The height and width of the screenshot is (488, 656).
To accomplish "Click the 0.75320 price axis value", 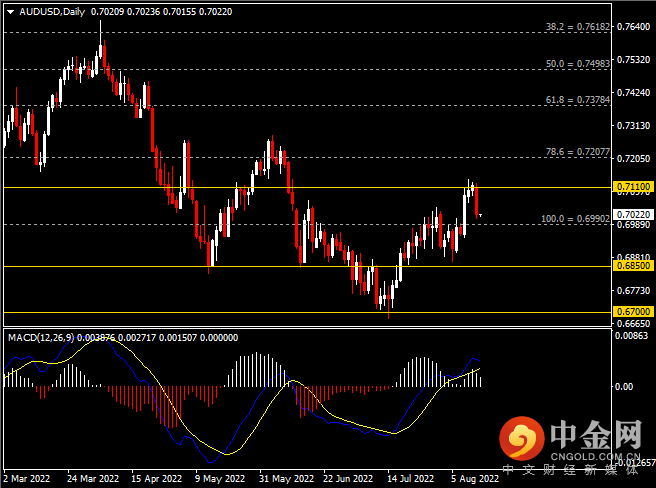I will 633,60.
